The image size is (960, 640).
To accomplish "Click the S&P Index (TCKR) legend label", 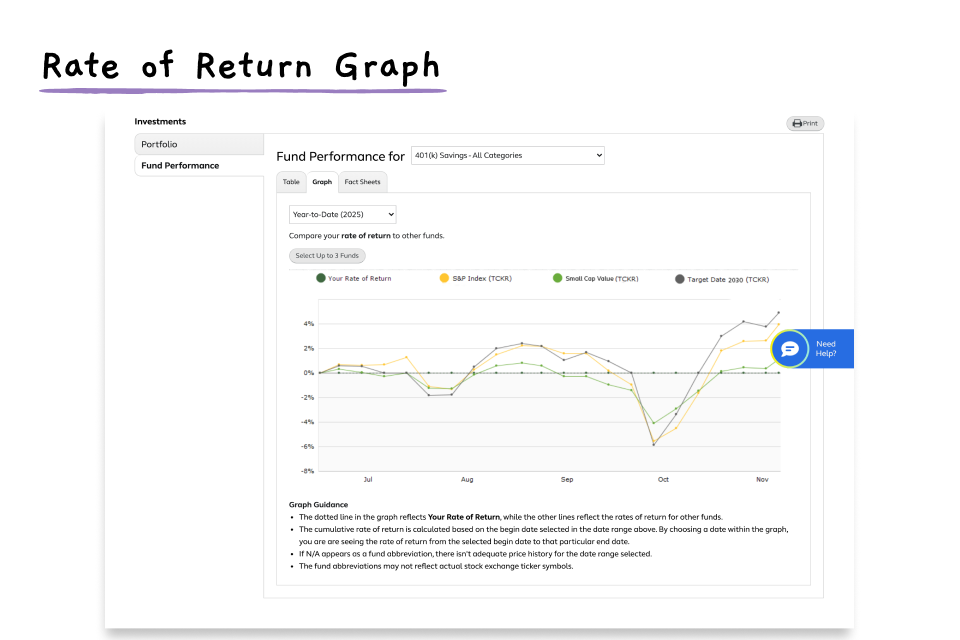I will tap(482, 279).
